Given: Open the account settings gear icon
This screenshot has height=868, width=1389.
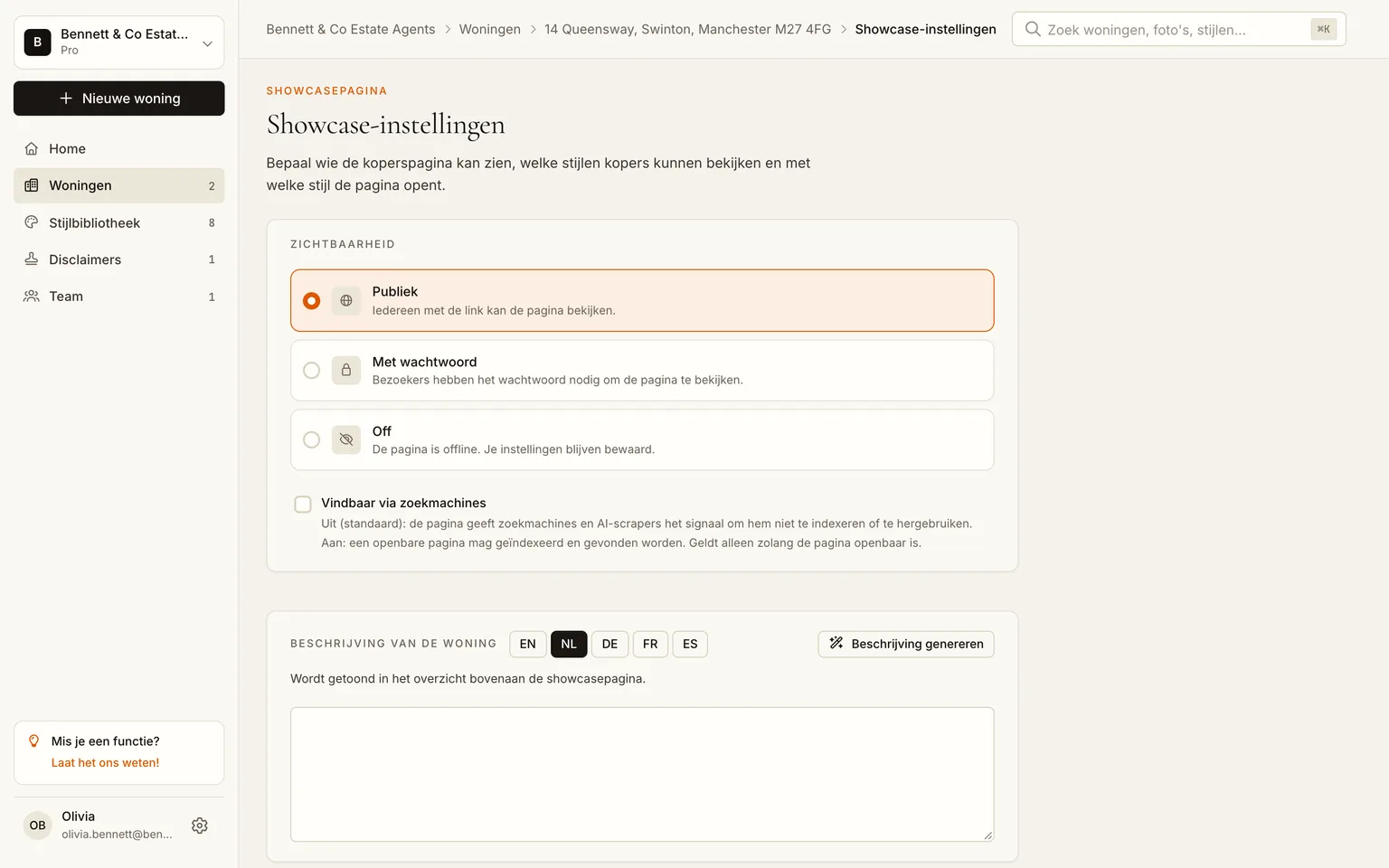Looking at the screenshot, I should pos(200,826).
